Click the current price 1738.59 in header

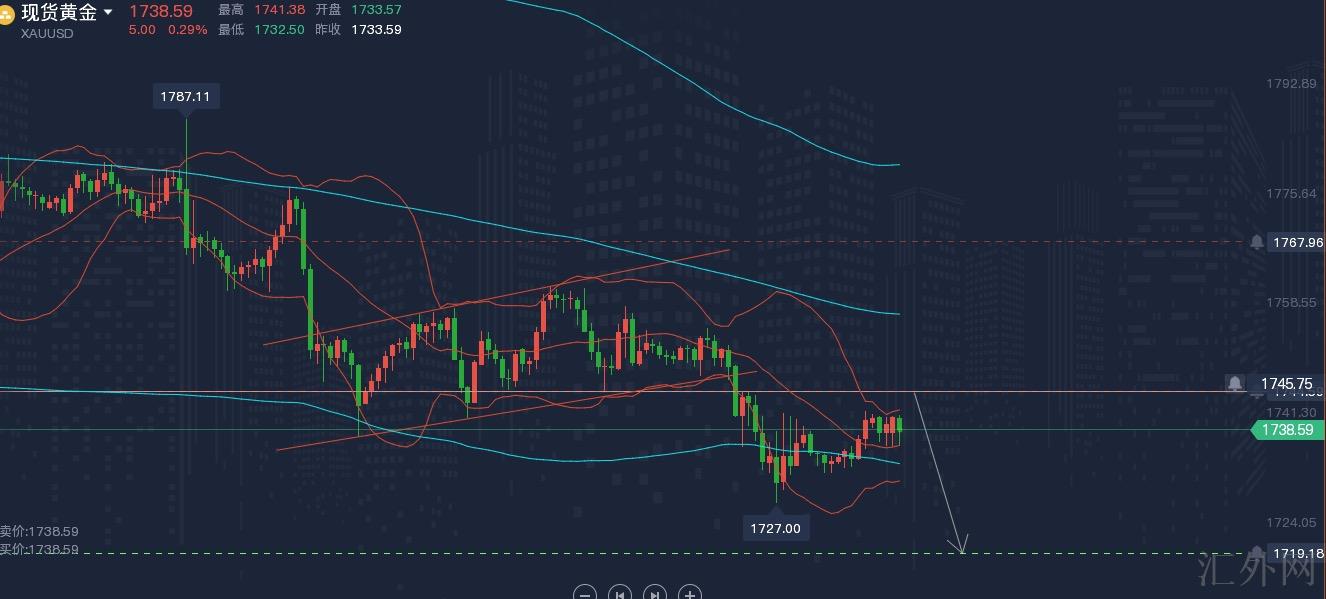pos(161,10)
